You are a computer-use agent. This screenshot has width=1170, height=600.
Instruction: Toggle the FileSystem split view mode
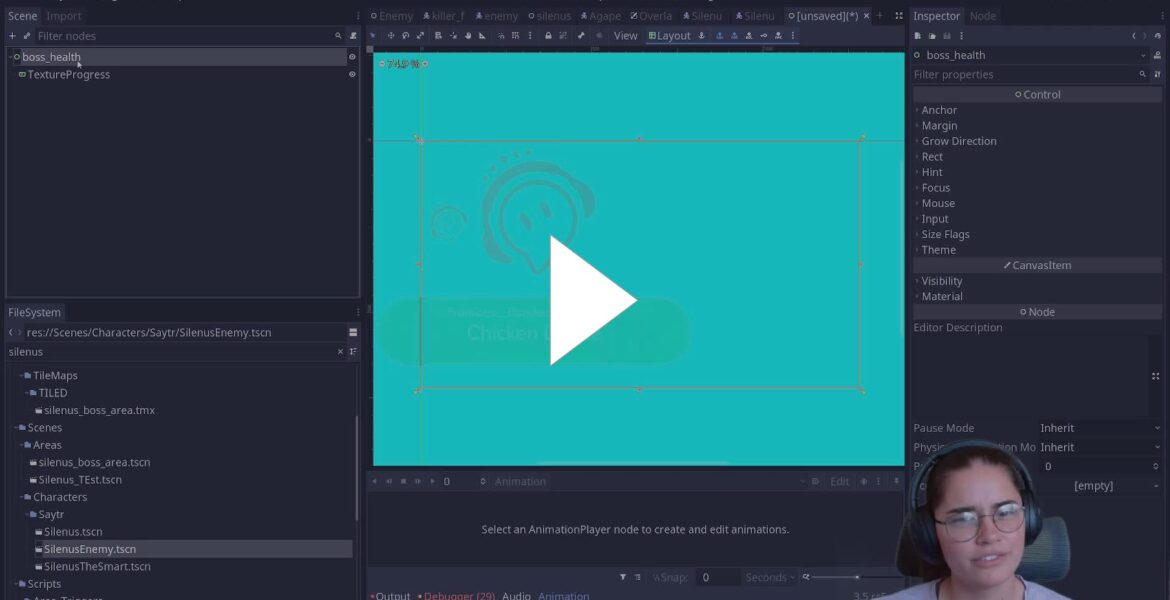pyautogui.click(x=353, y=333)
